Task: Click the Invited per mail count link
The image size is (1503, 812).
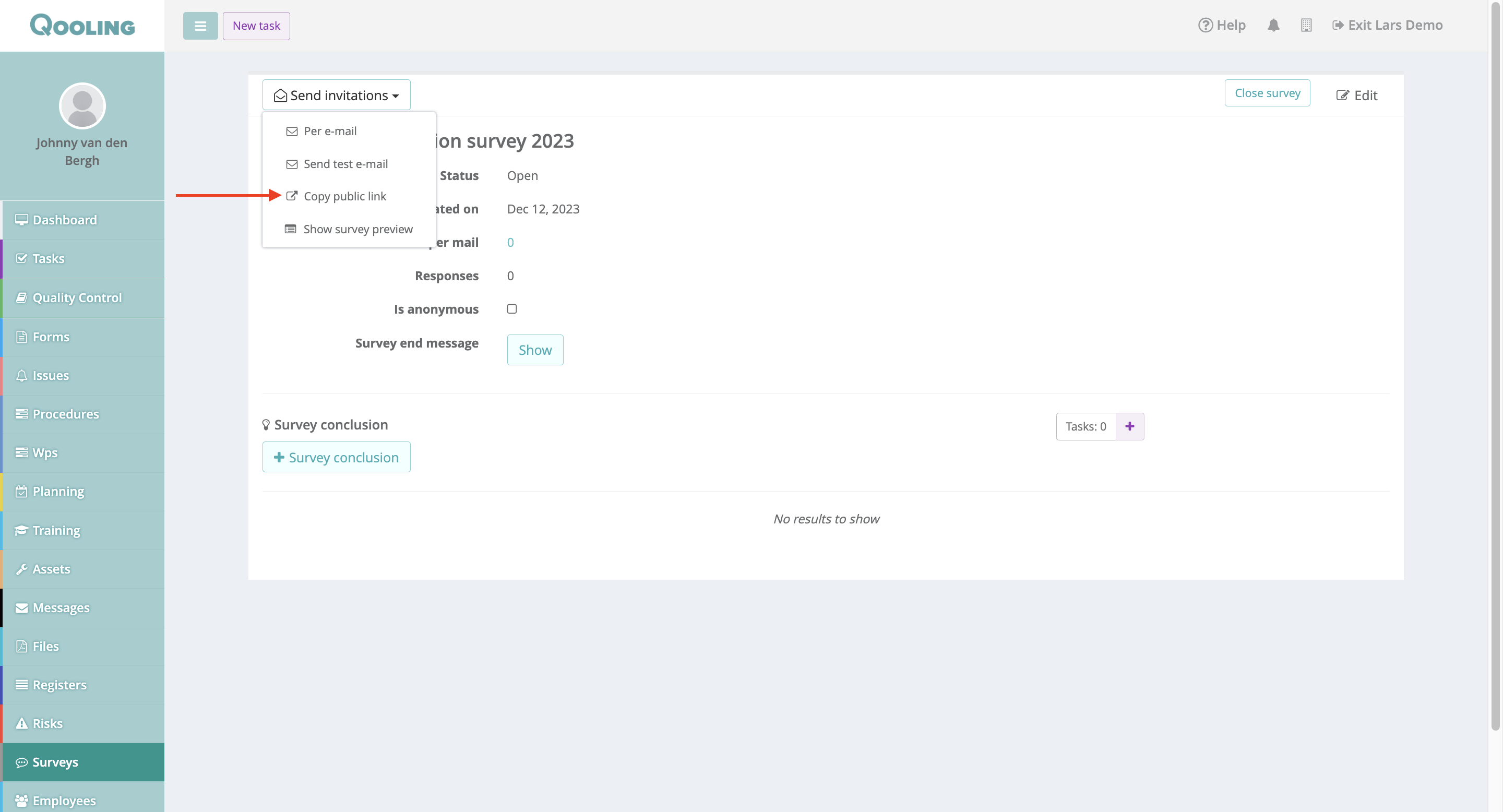Action: [x=510, y=243]
